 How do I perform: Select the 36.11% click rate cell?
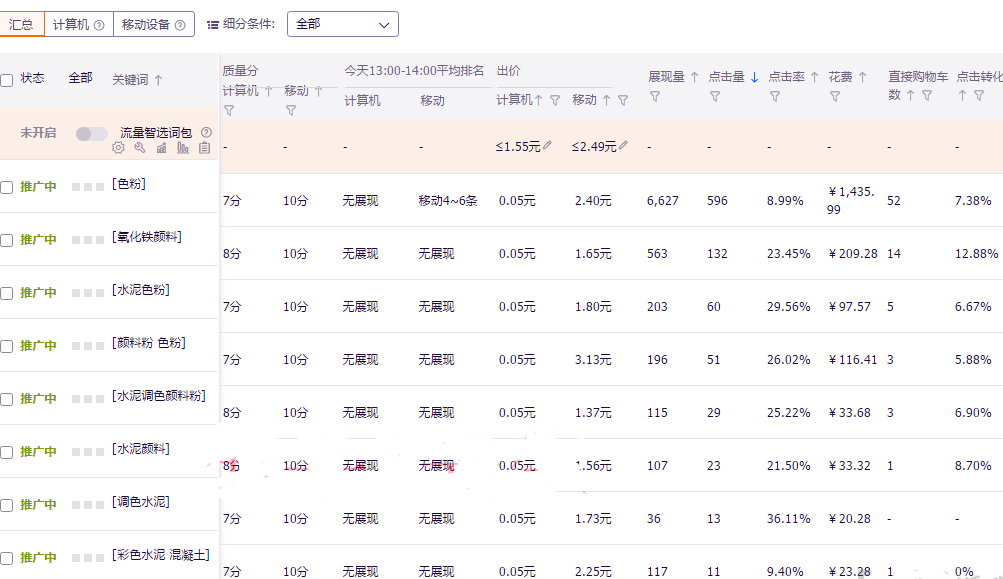(789, 519)
